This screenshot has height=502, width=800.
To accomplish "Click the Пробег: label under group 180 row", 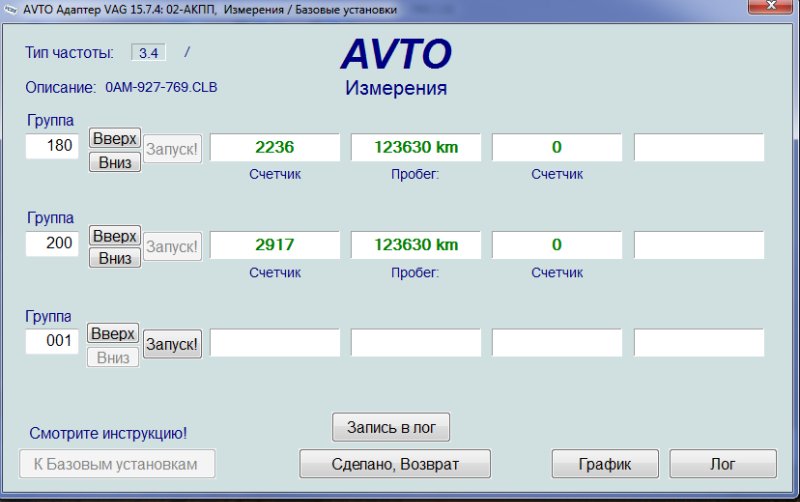I will [415, 174].
